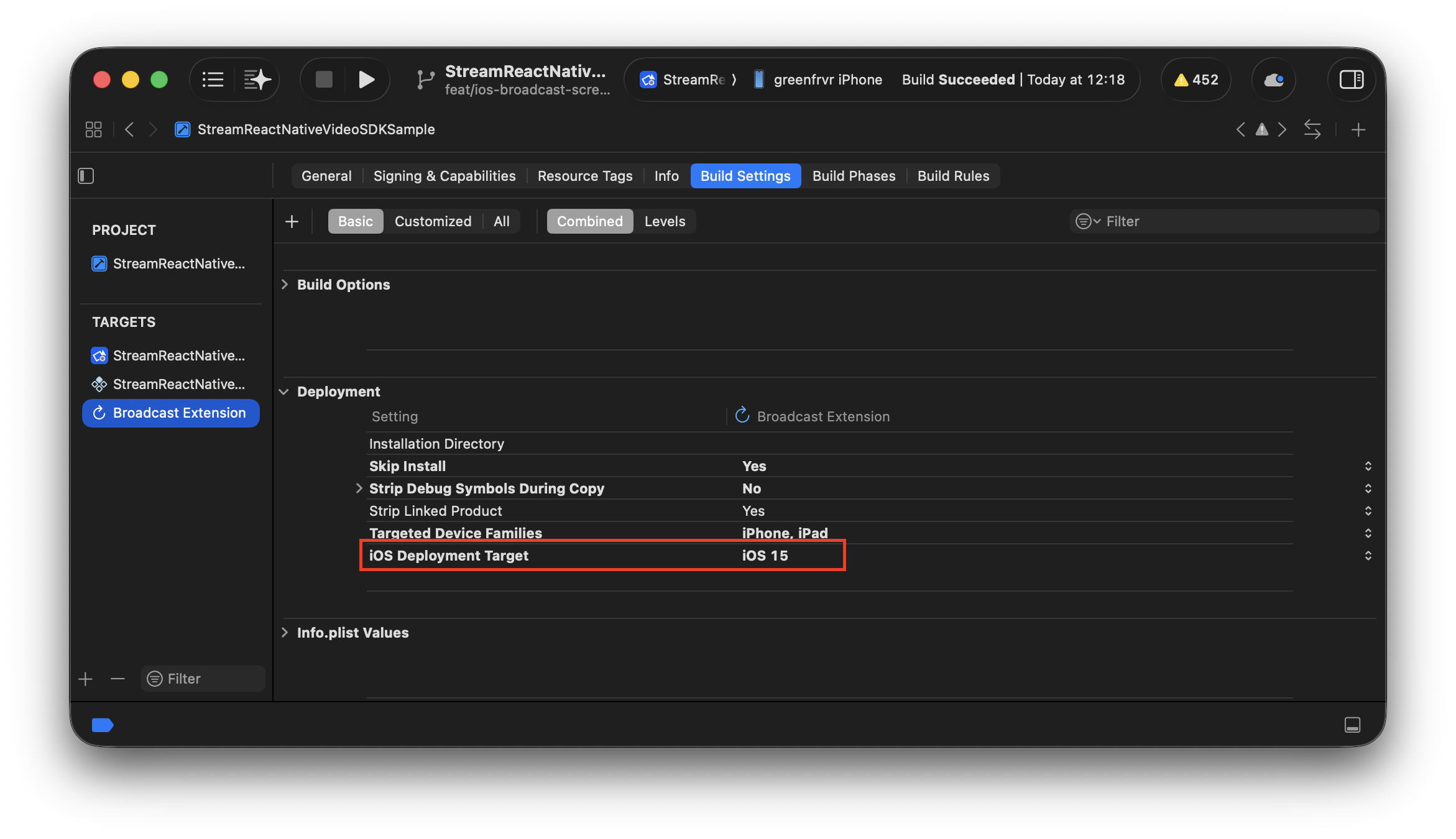
Task: Open Strip Linked Product value popup
Action: pos(1368,511)
